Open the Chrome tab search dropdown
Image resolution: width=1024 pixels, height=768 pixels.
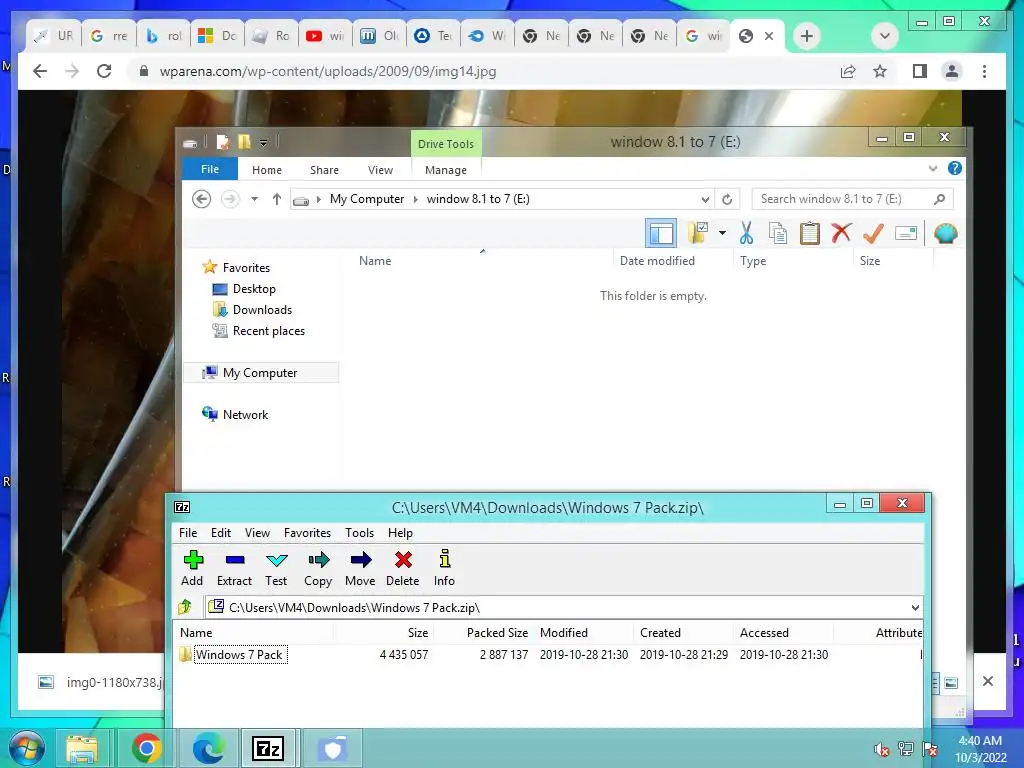(x=884, y=36)
